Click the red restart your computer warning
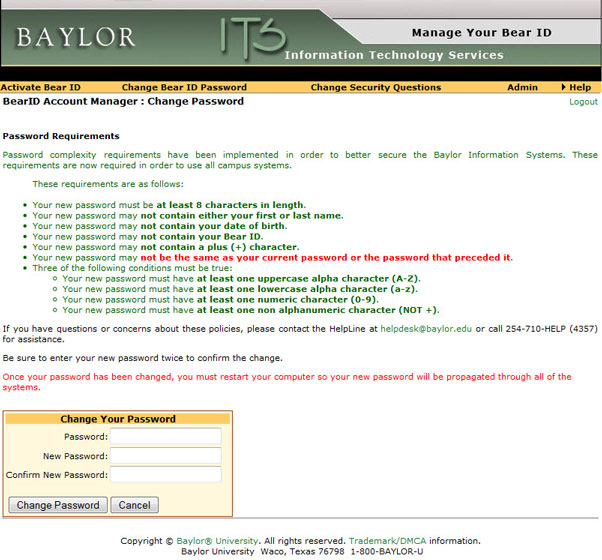Image resolution: width=602 pixels, height=560 pixels. [287, 382]
